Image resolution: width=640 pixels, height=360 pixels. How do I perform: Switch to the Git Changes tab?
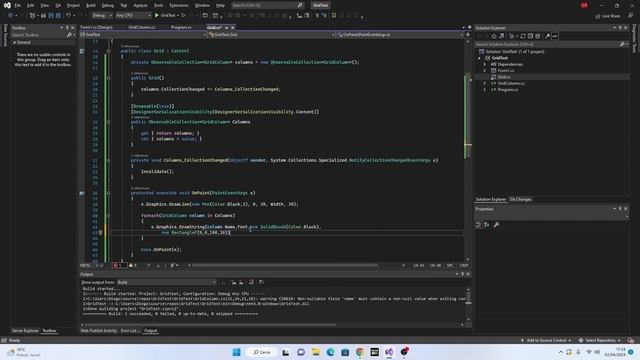521,199
